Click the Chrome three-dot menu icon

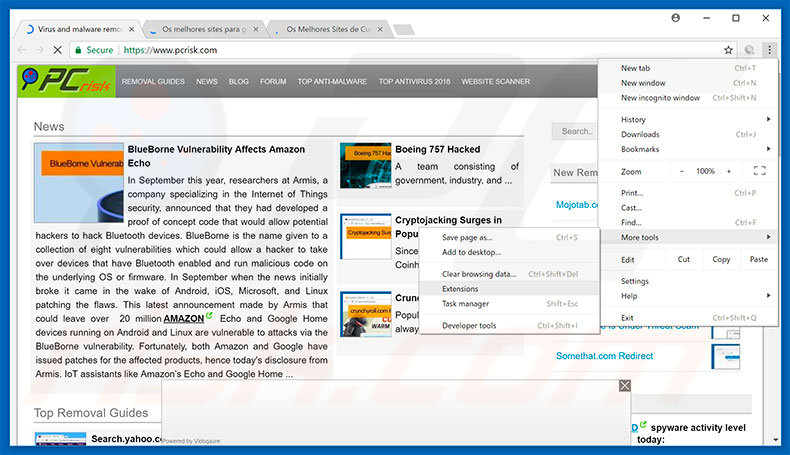coord(769,49)
